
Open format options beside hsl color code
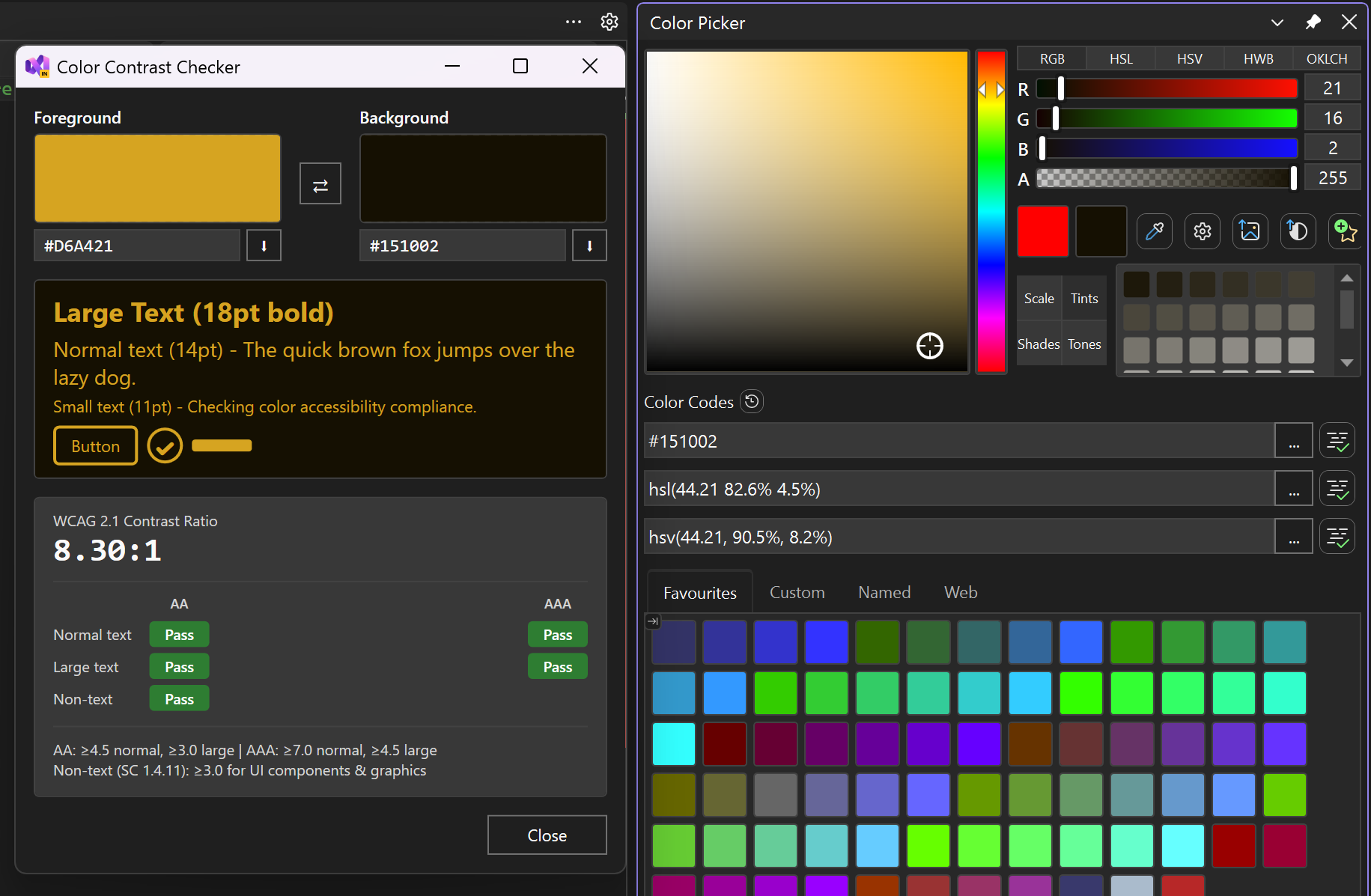tap(1337, 490)
